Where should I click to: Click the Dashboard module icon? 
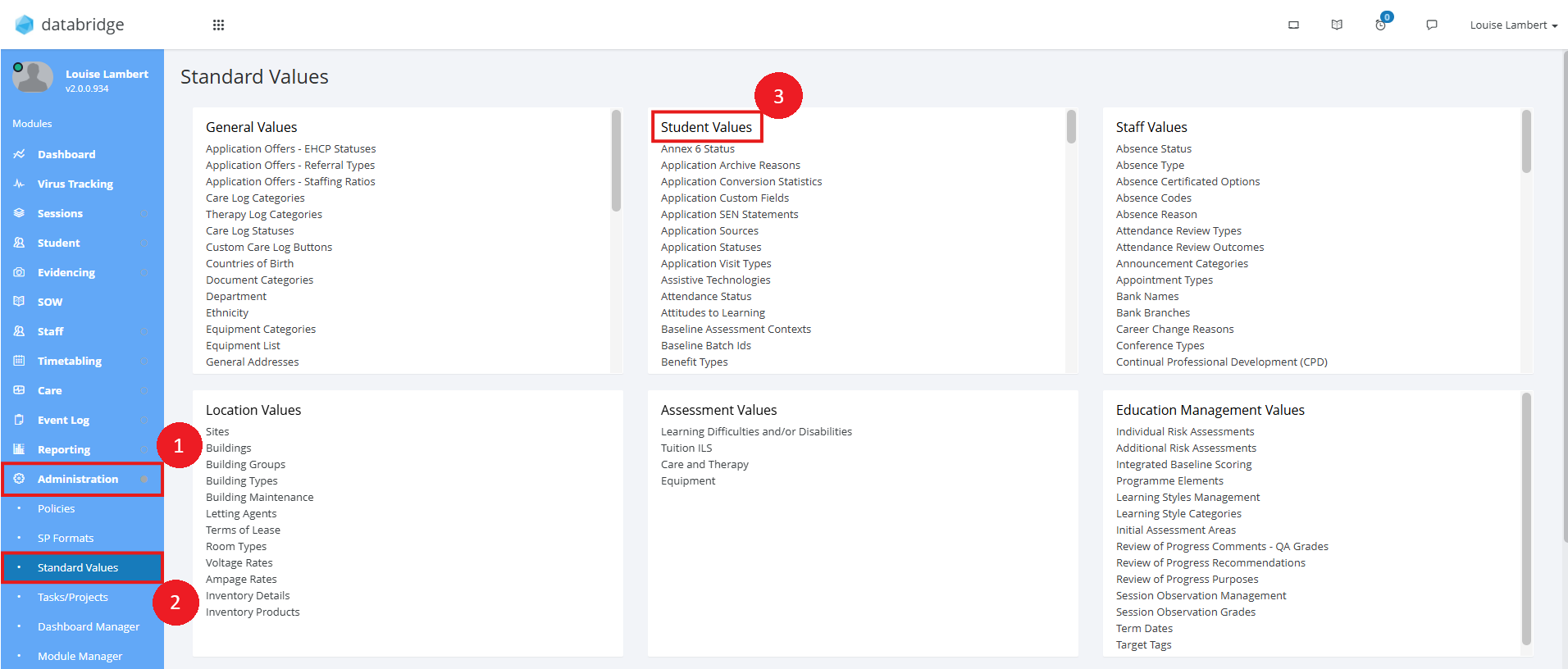point(19,154)
